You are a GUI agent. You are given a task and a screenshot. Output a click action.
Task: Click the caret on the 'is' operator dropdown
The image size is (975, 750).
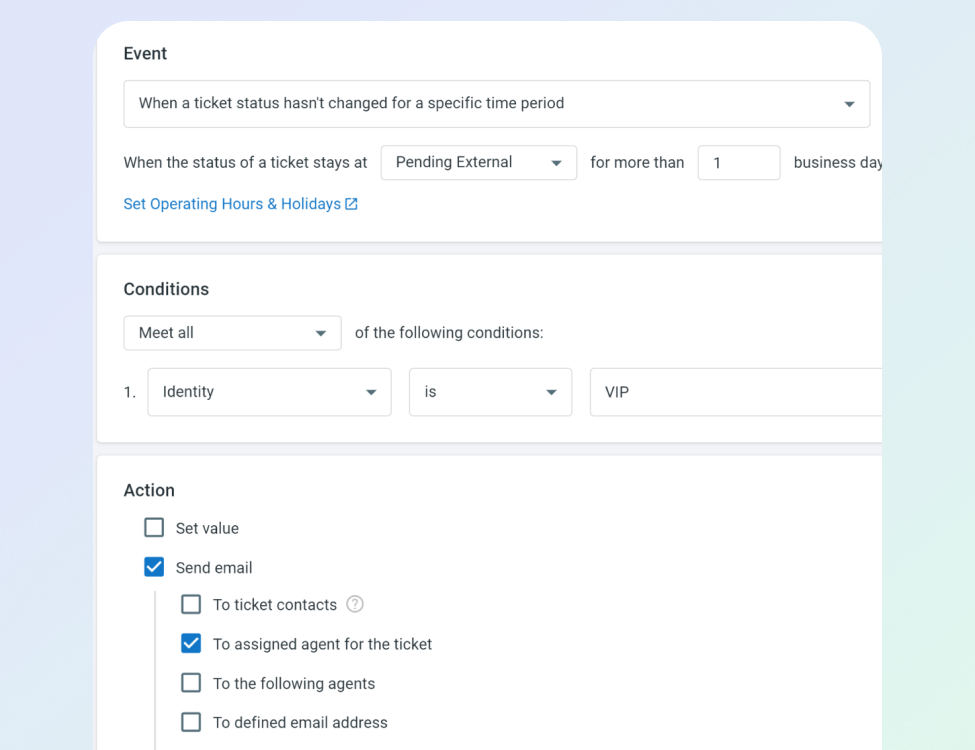coord(551,392)
